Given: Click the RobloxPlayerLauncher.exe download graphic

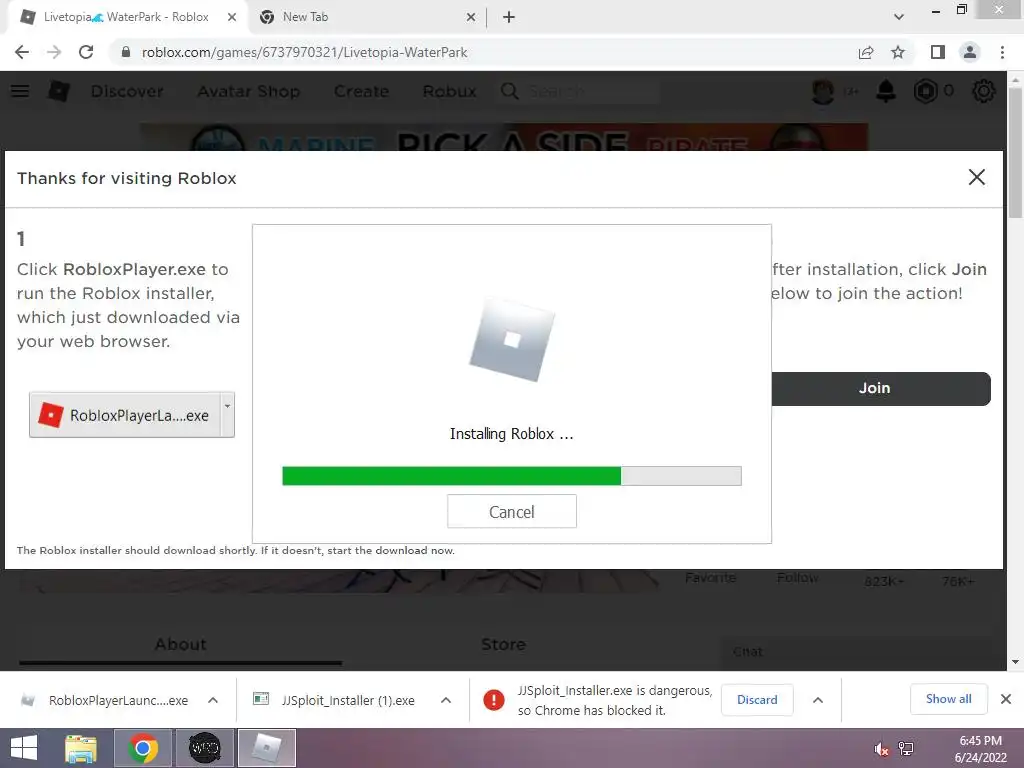Looking at the screenshot, I should coord(125,415).
